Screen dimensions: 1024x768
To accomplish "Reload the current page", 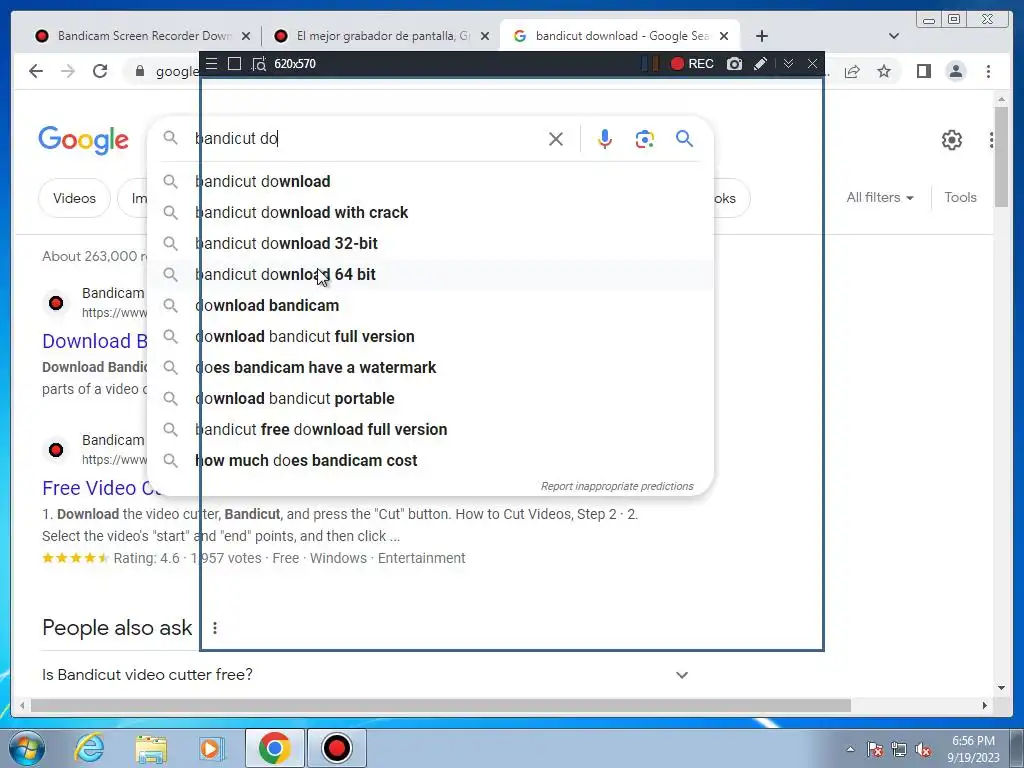I will tap(100, 71).
